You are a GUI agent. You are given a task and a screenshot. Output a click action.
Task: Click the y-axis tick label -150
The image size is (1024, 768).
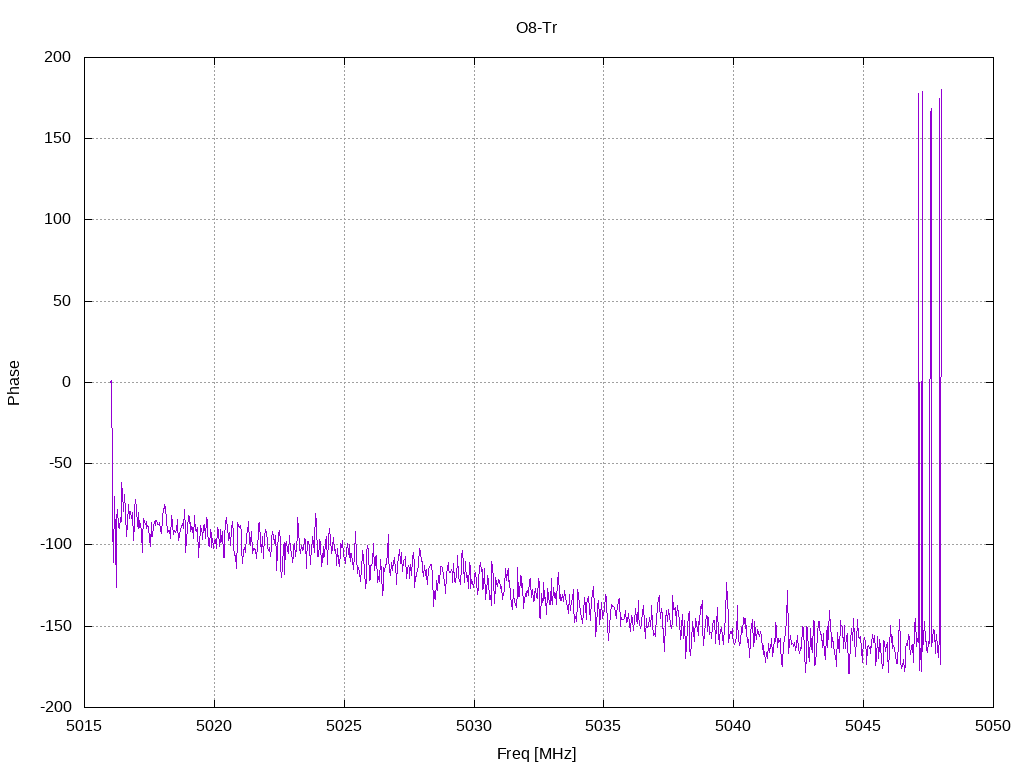[56, 626]
